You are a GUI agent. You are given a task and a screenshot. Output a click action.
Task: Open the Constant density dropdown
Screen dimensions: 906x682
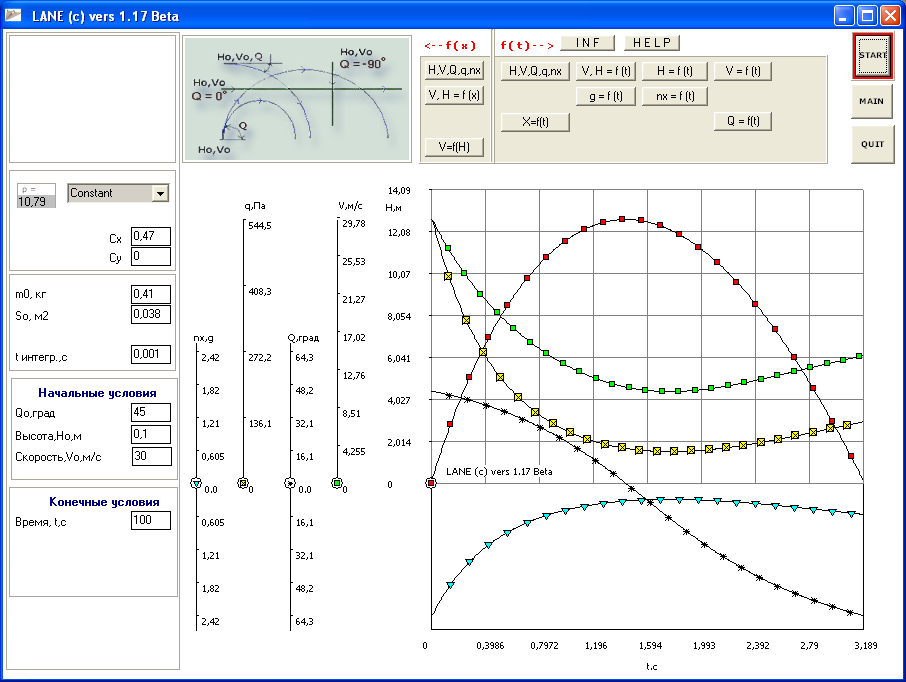159,193
